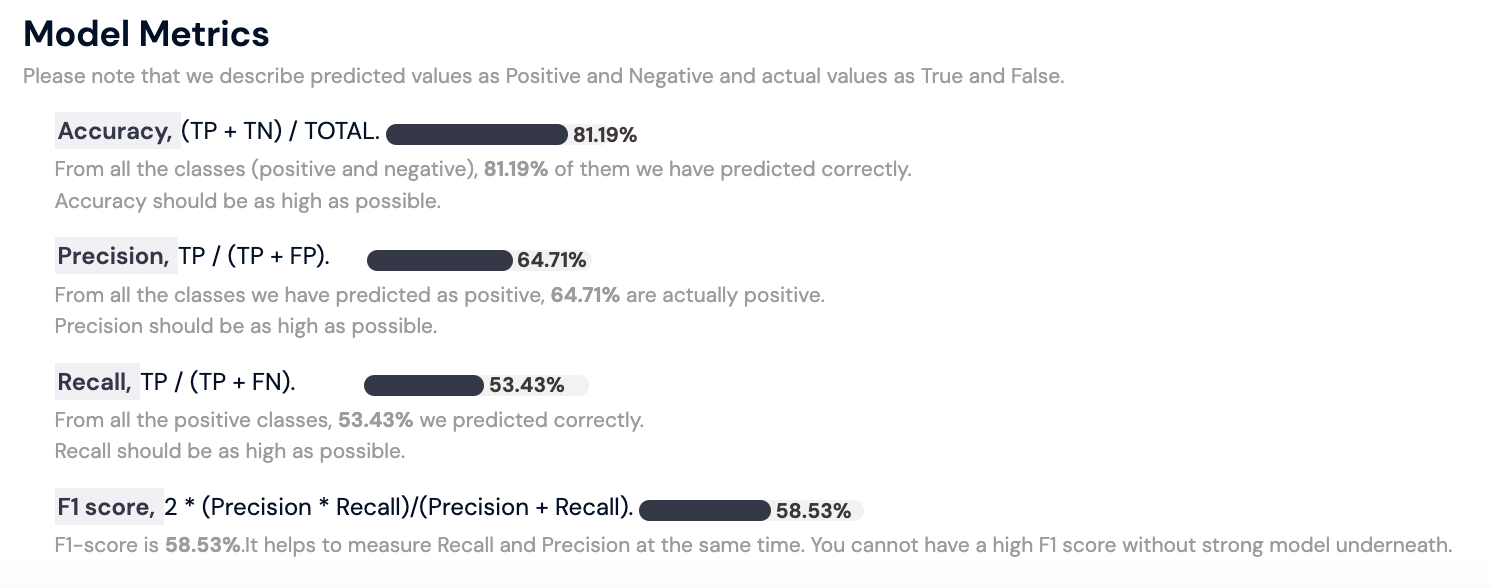This screenshot has height=588, width=1490.
Task: Click the Recall metric label
Action: tap(95, 382)
